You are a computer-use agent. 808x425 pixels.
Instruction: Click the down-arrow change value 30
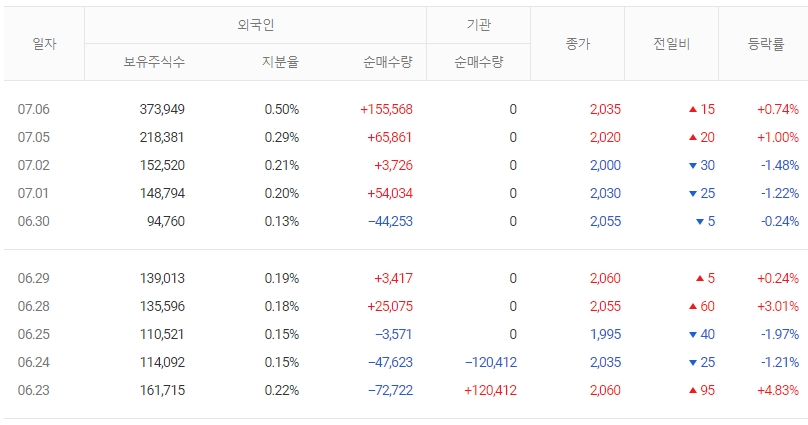(702, 165)
